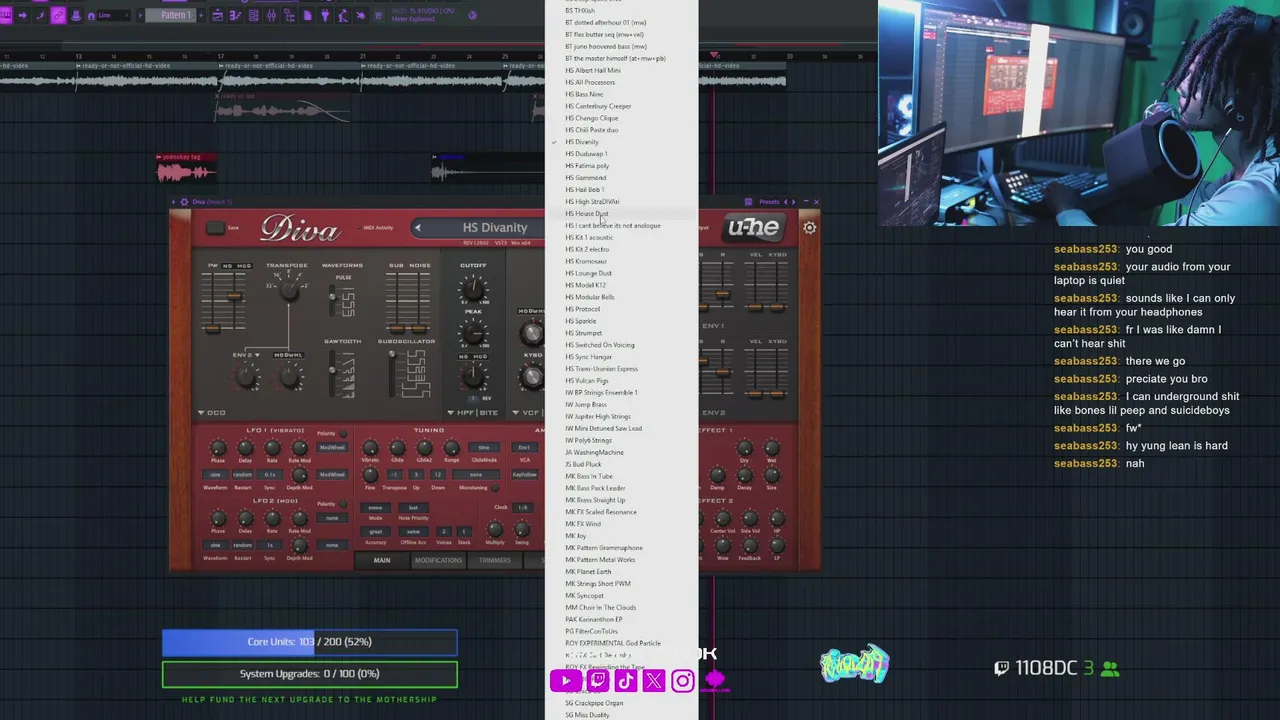Image resolution: width=1280 pixels, height=720 pixels.
Task: Switch to the MAIN tab
Action: tap(382, 560)
